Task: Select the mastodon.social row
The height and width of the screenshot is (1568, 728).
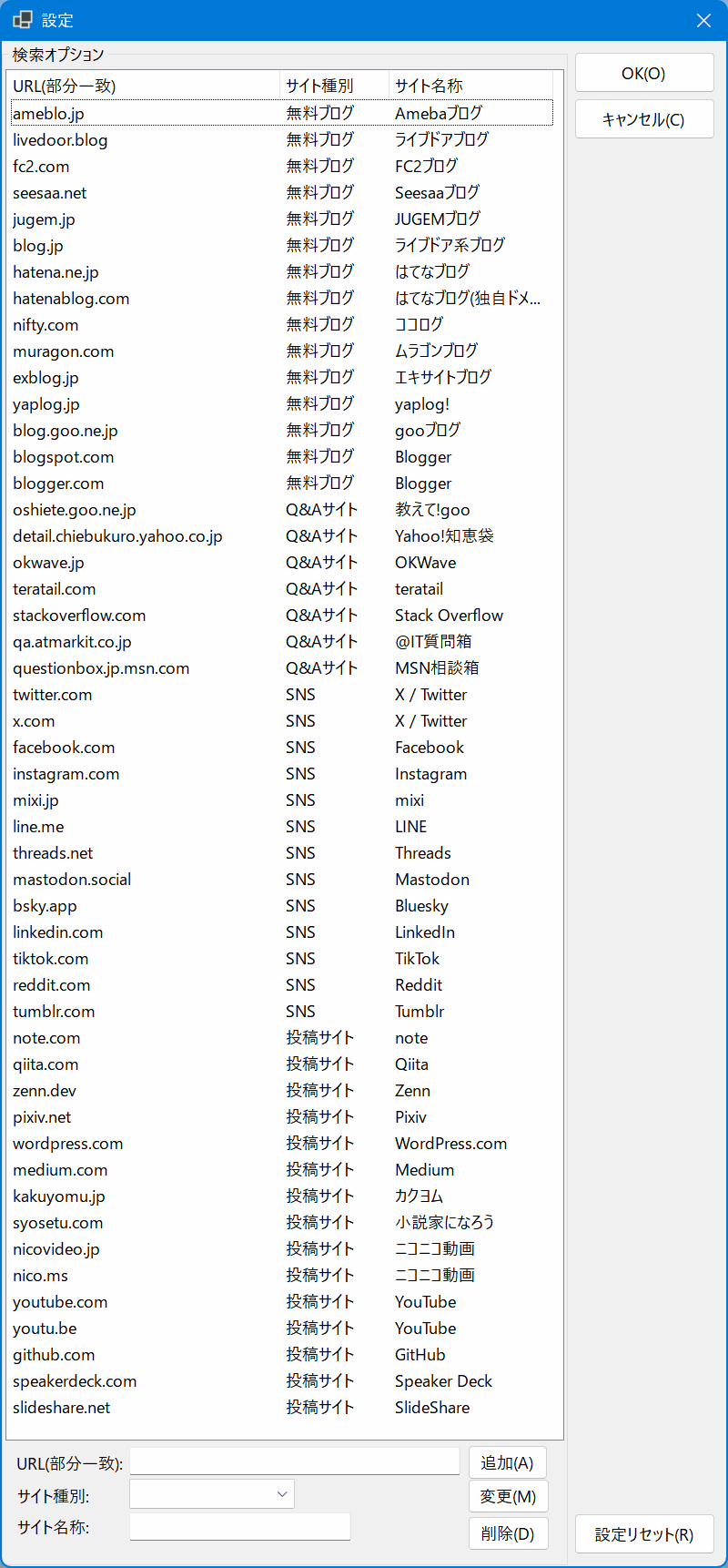Action: tap(281, 879)
